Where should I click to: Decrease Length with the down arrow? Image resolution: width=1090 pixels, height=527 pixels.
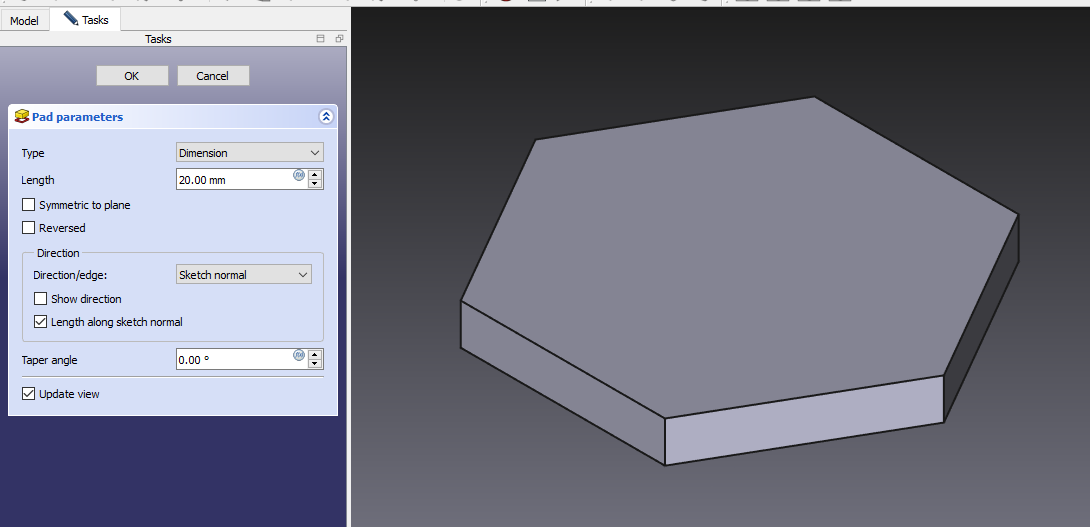coord(315,184)
